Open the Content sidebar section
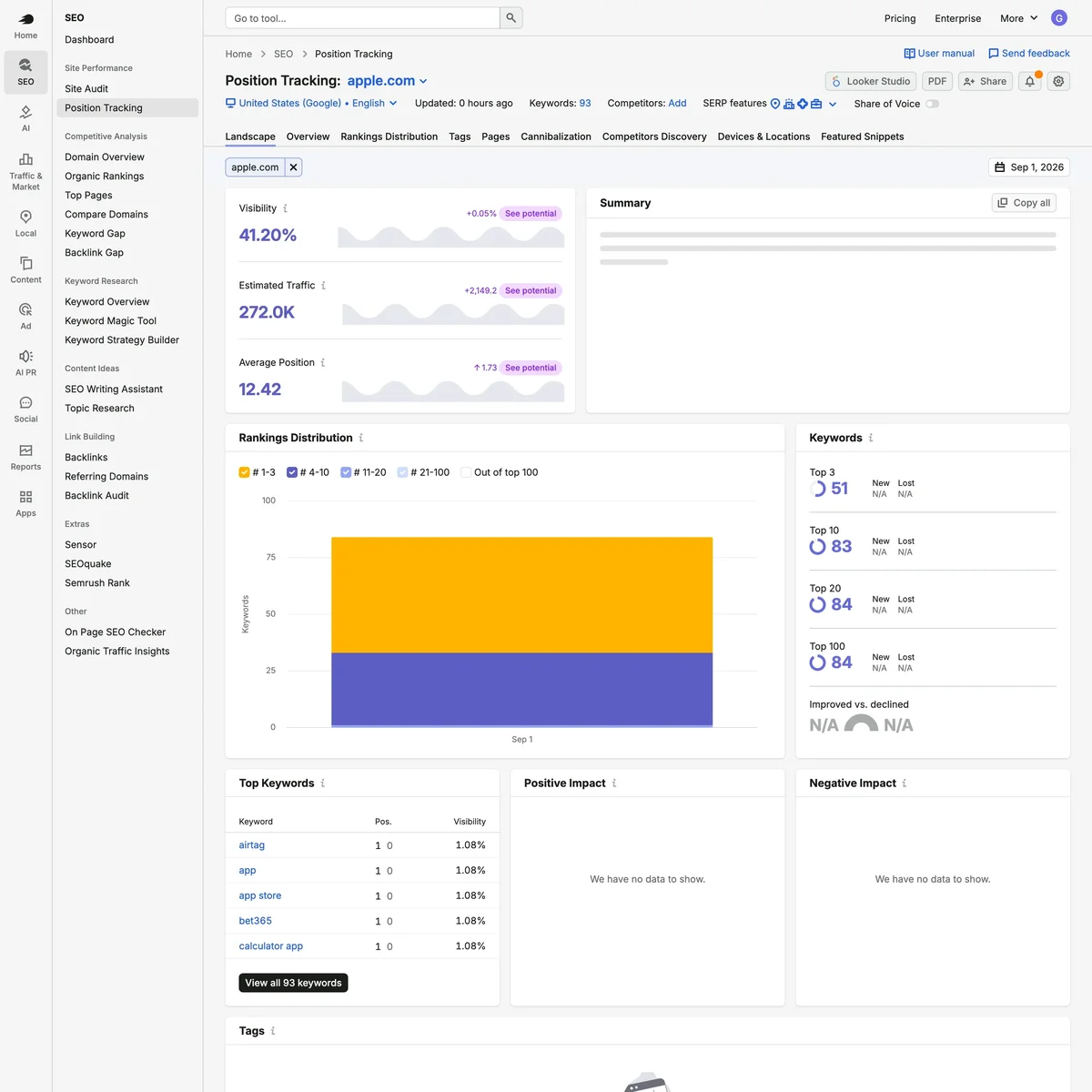1092x1092 pixels. [25, 270]
